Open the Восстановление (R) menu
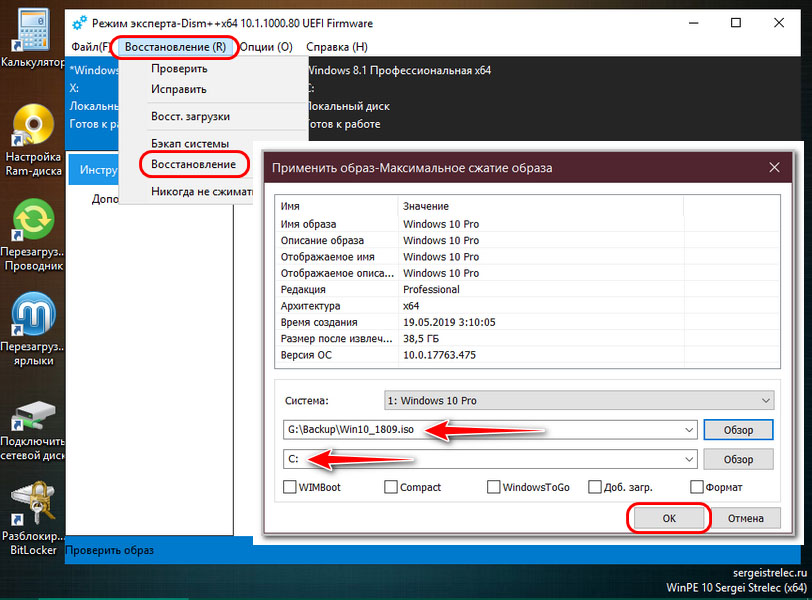This screenshot has width=812, height=600. [x=175, y=47]
